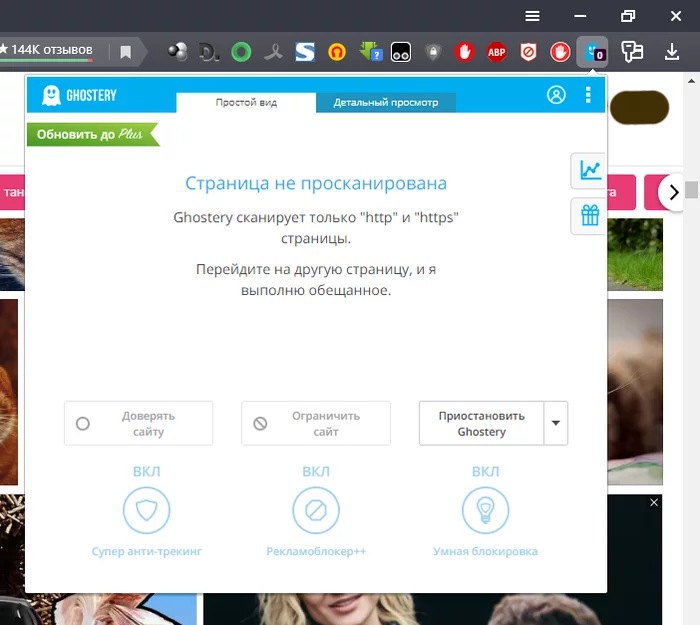Click Приостановить Ghostery button
Viewport: 700px width, 625px height.
pyautogui.click(x=481, y=423)
